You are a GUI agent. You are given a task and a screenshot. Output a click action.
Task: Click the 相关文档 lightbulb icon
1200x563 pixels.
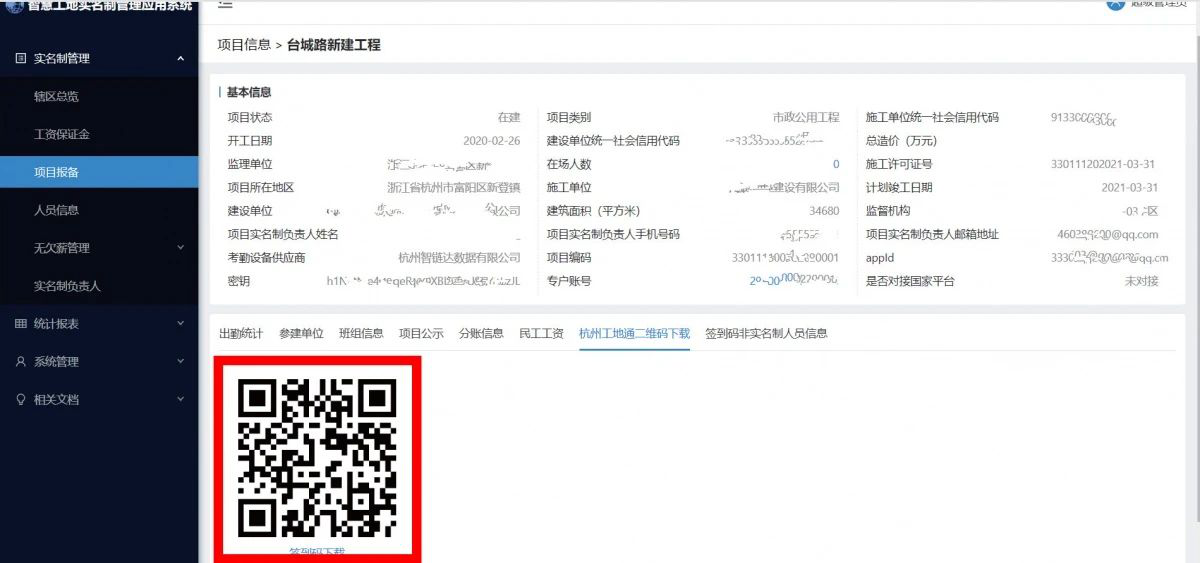click(x=20, y=400)
